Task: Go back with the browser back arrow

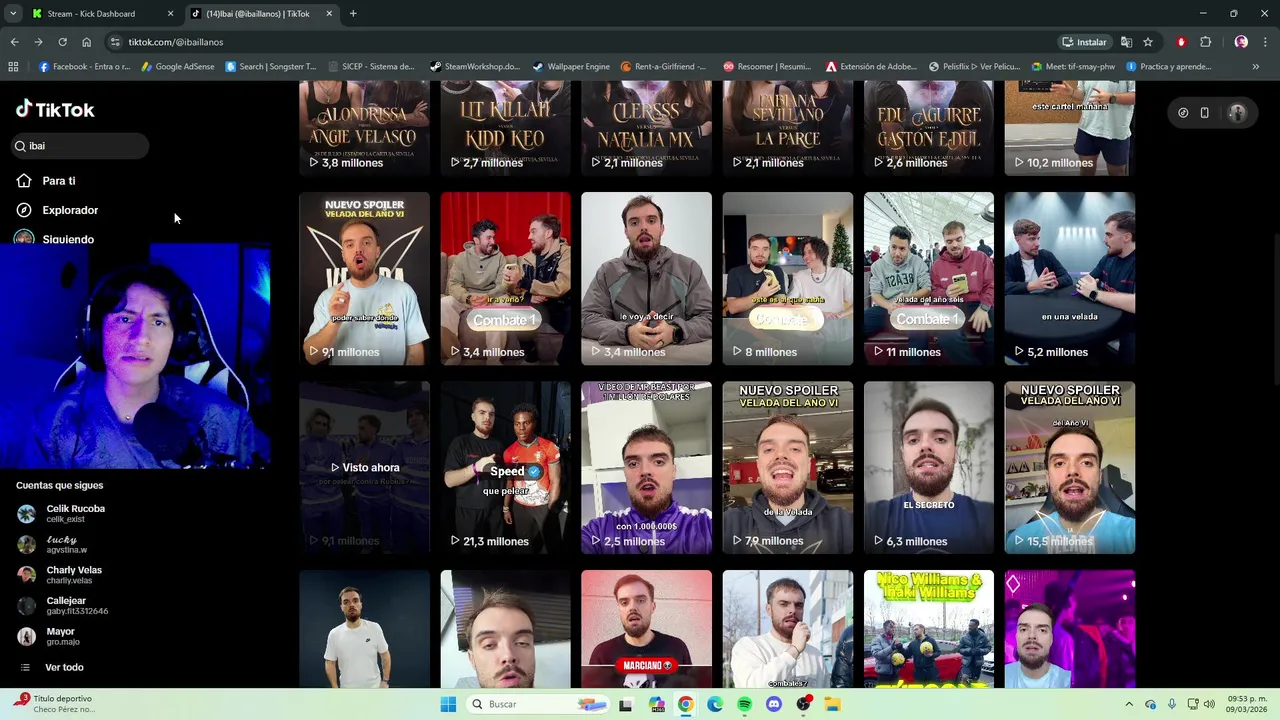Action: [x=14, y=42]
